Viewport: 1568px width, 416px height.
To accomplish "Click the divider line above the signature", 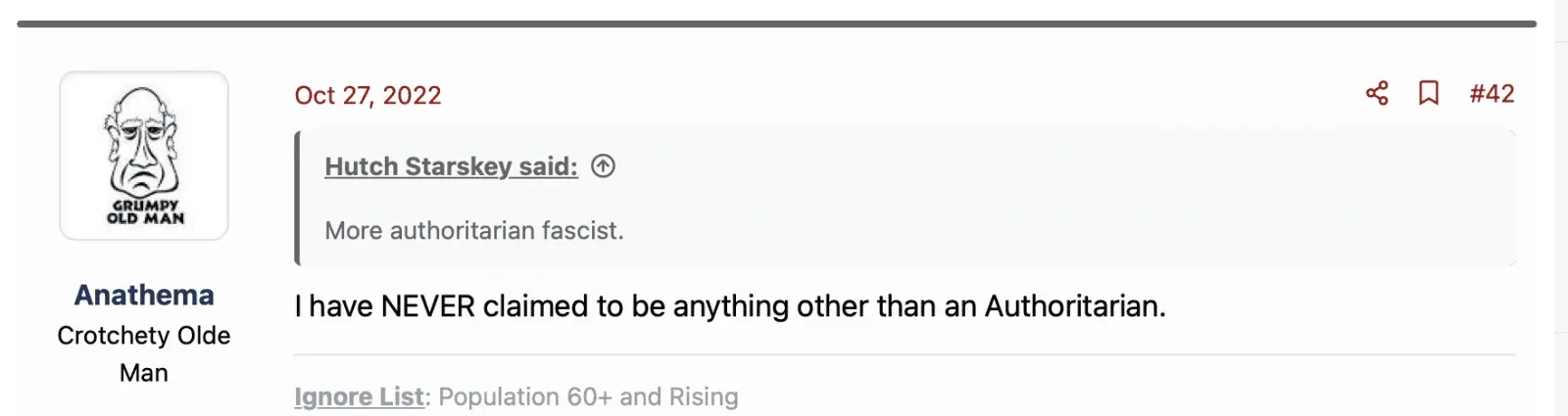I will click(x=904, y=354).
